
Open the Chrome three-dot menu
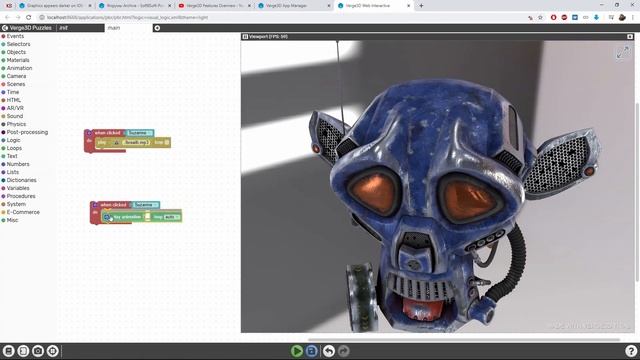click(x=633, y=18)
